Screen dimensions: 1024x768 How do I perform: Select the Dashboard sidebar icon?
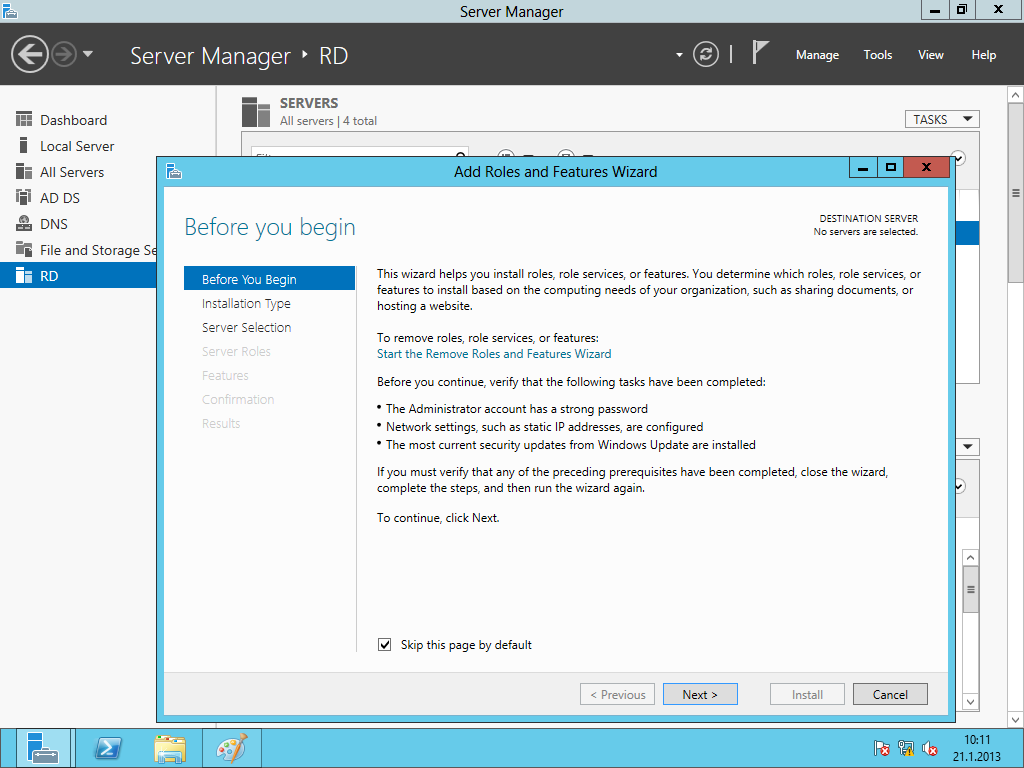click(24, 120)
